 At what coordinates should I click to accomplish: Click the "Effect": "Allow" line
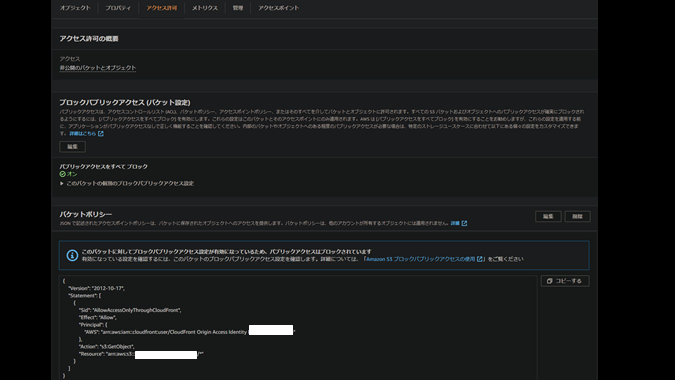click(97, 318)
